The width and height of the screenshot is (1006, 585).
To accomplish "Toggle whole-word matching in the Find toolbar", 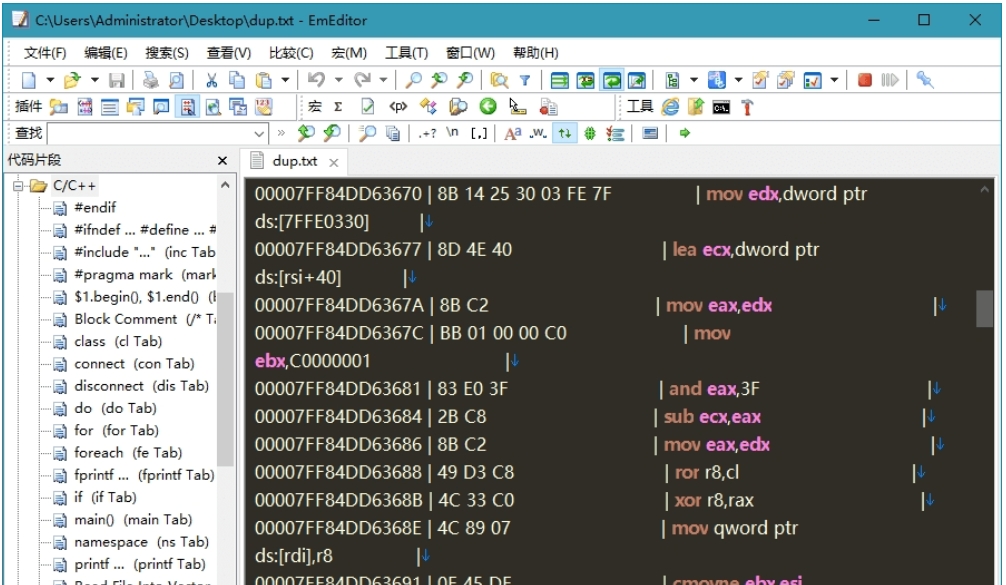I will click(x=537, y=132).
